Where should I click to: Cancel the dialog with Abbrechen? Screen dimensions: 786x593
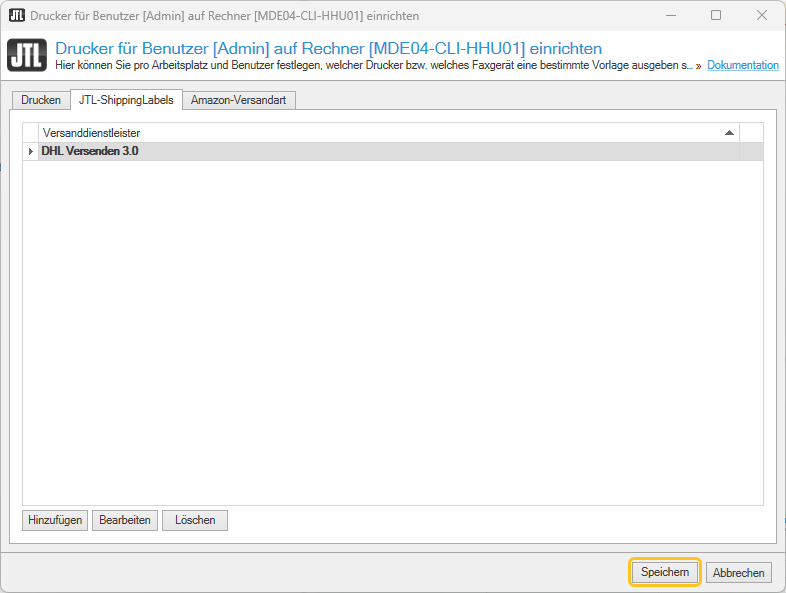pyautogui.click(x=739, y=572)
